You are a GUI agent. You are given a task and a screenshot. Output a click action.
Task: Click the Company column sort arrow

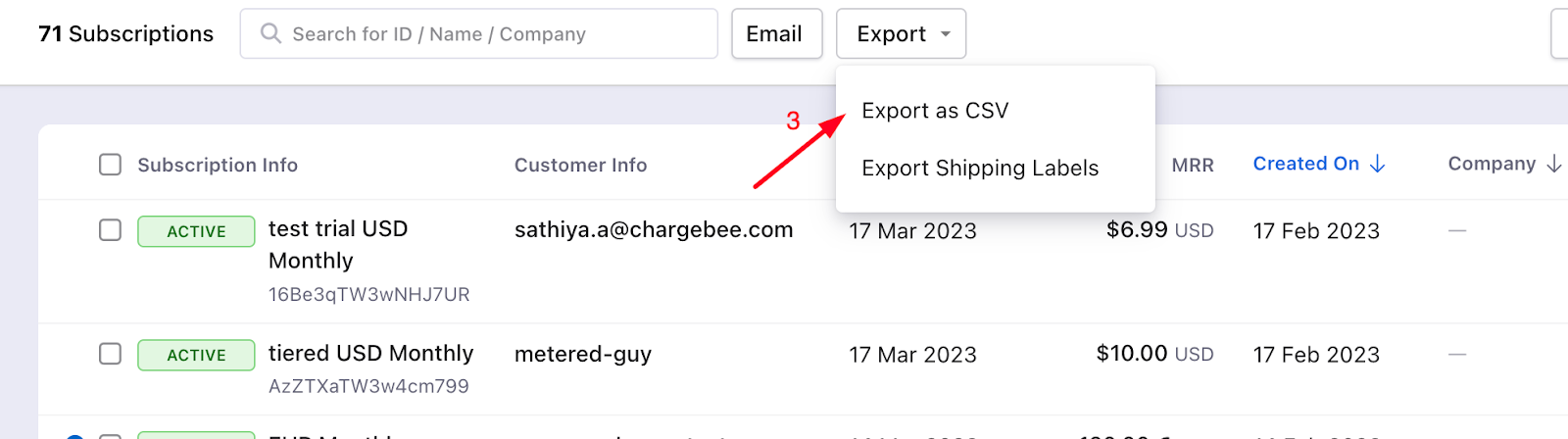tap(1553, 165)
